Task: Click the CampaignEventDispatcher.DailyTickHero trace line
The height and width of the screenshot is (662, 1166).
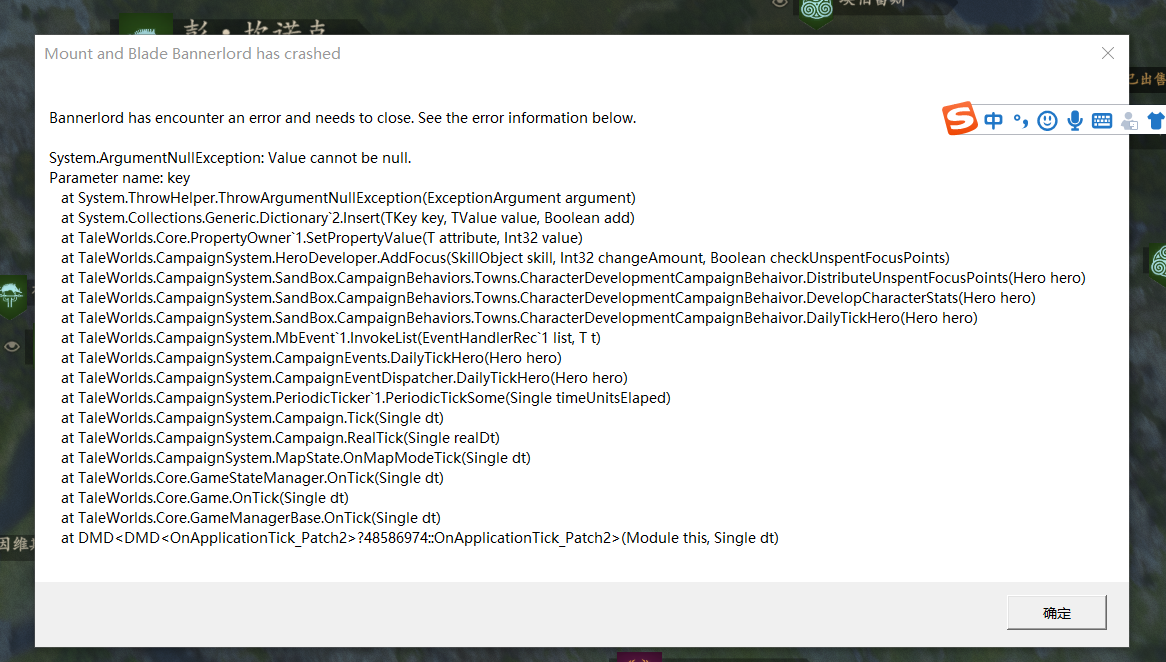Action: (344, 378)
